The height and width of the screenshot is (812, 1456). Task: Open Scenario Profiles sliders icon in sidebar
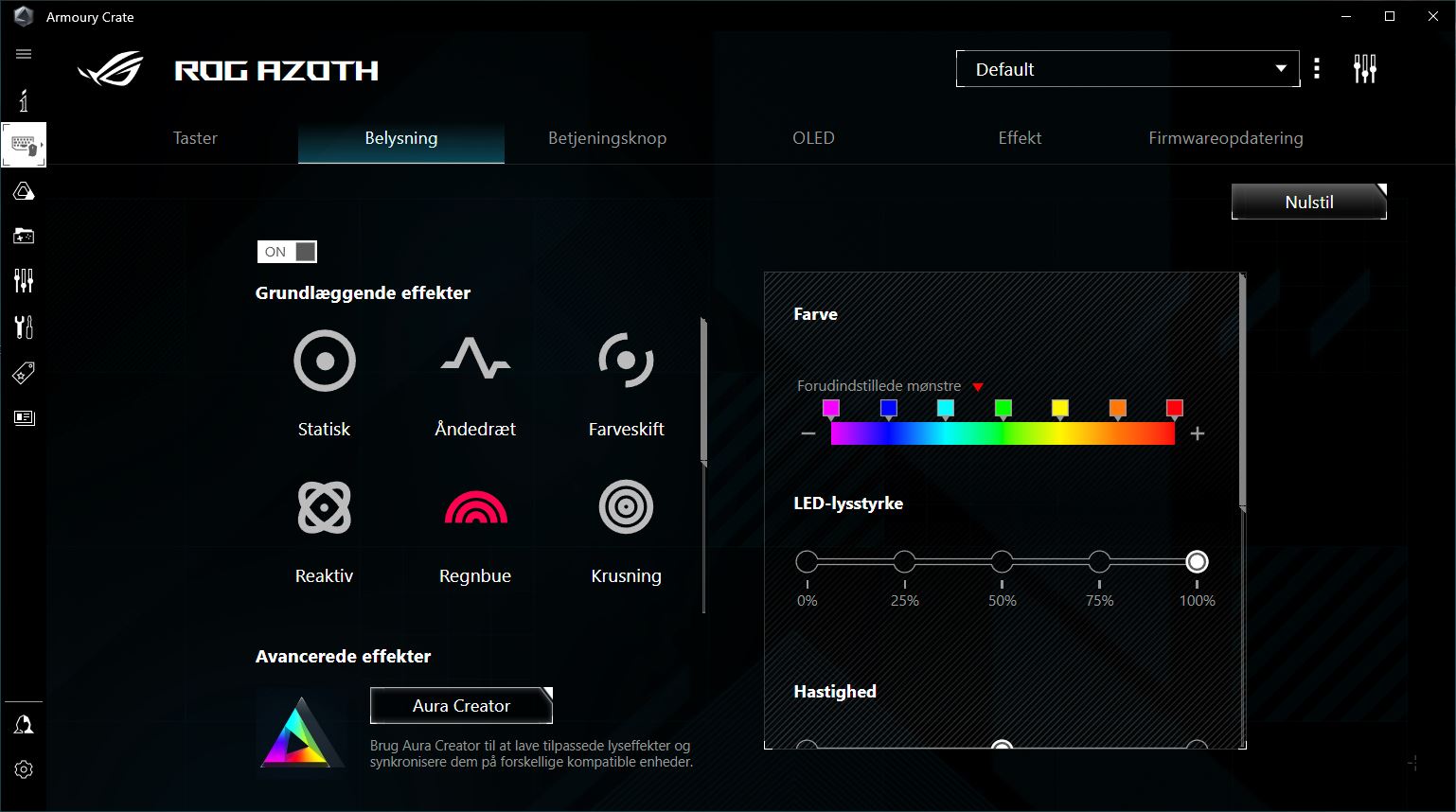point(24,280)
